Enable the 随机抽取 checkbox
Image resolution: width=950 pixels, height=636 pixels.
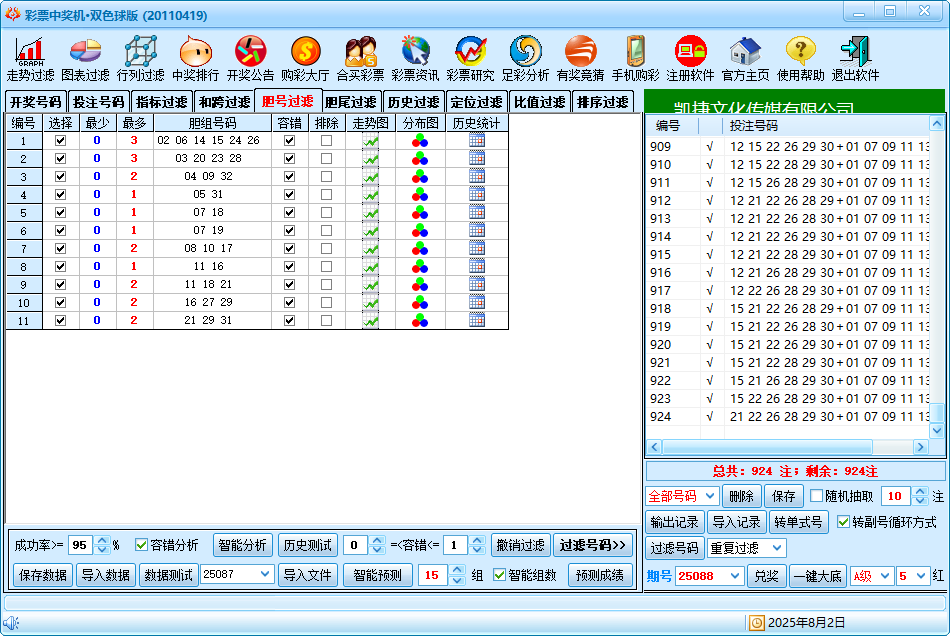point(817,496)
